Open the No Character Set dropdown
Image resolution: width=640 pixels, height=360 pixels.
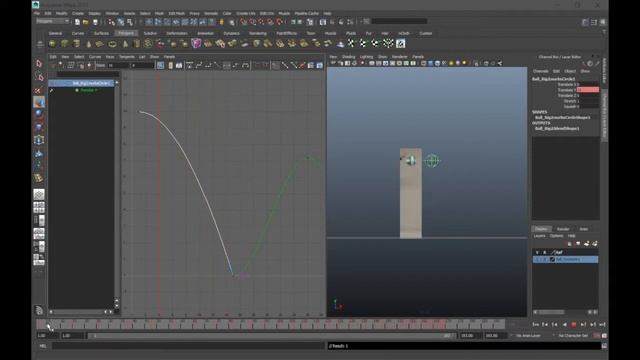click(573, 336)
